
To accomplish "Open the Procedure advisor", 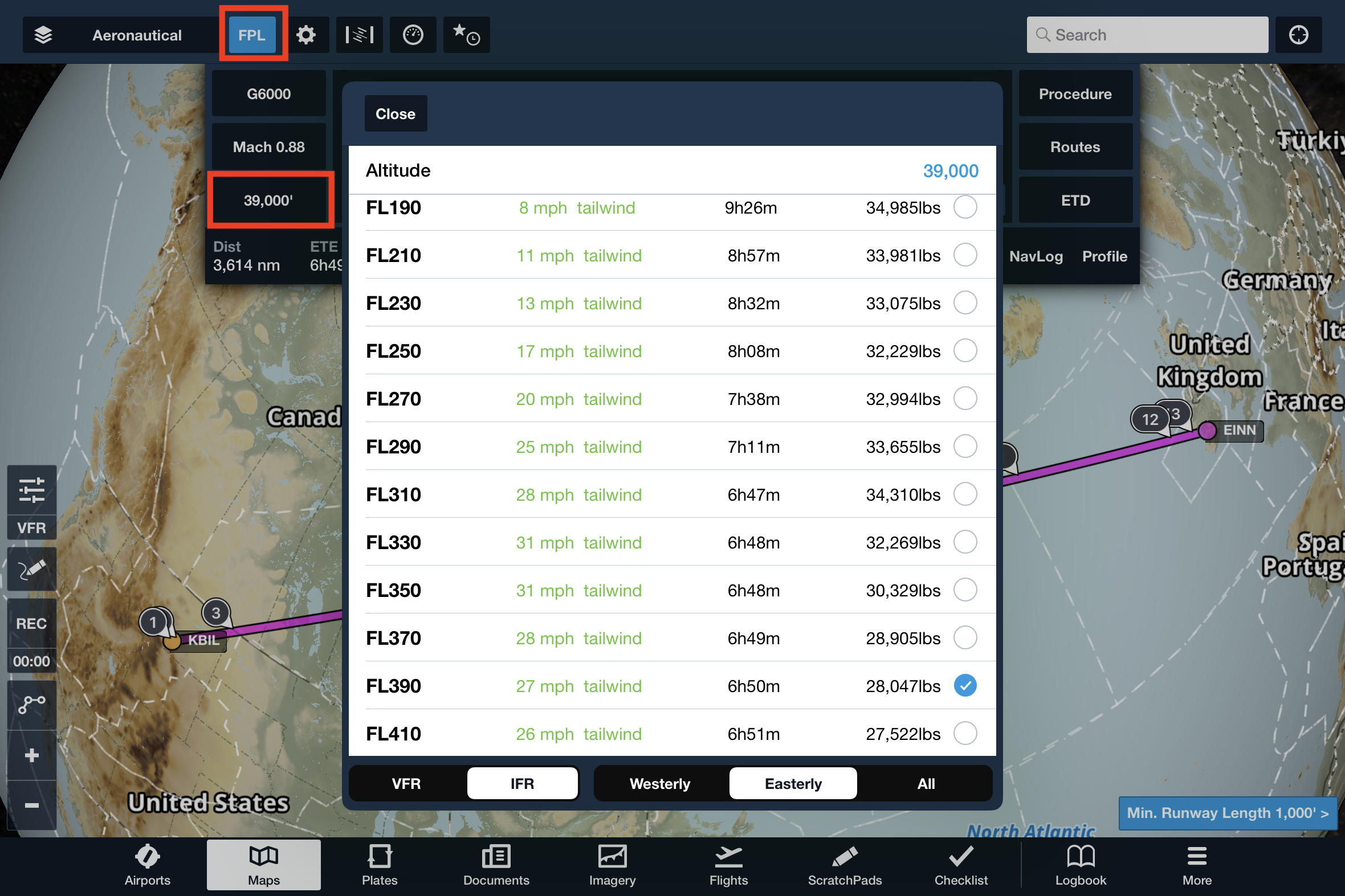I will (1075, 94).
